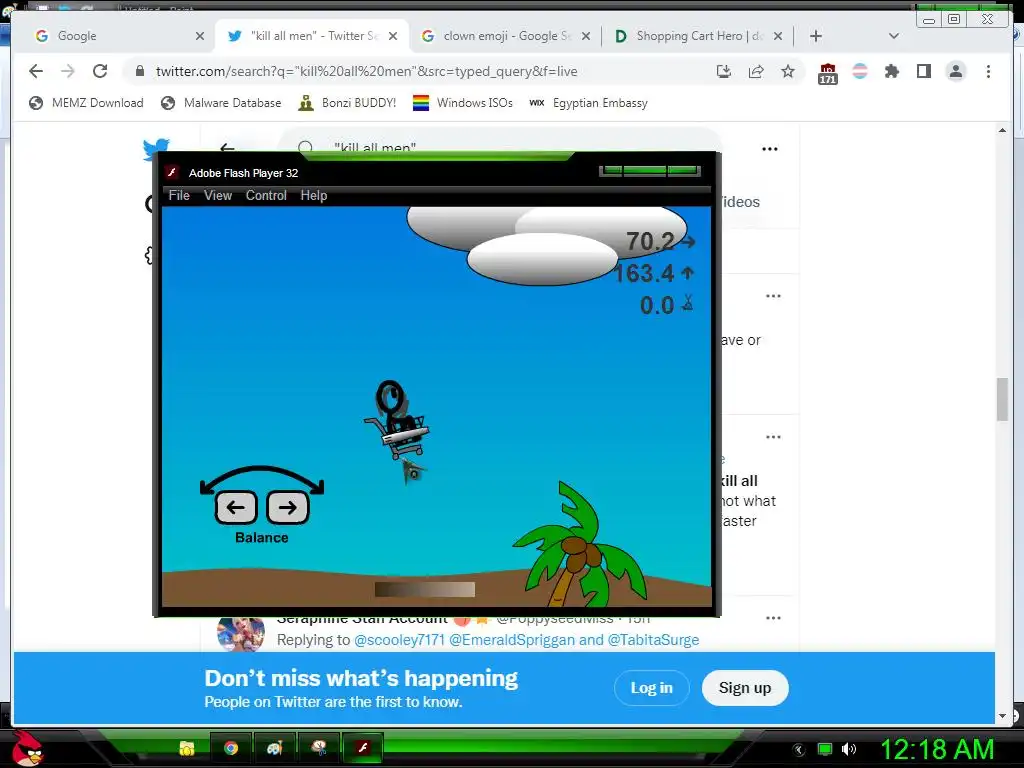Click the install app icon in the address bar
This screenshot has height=768, width=1024.
724,71
